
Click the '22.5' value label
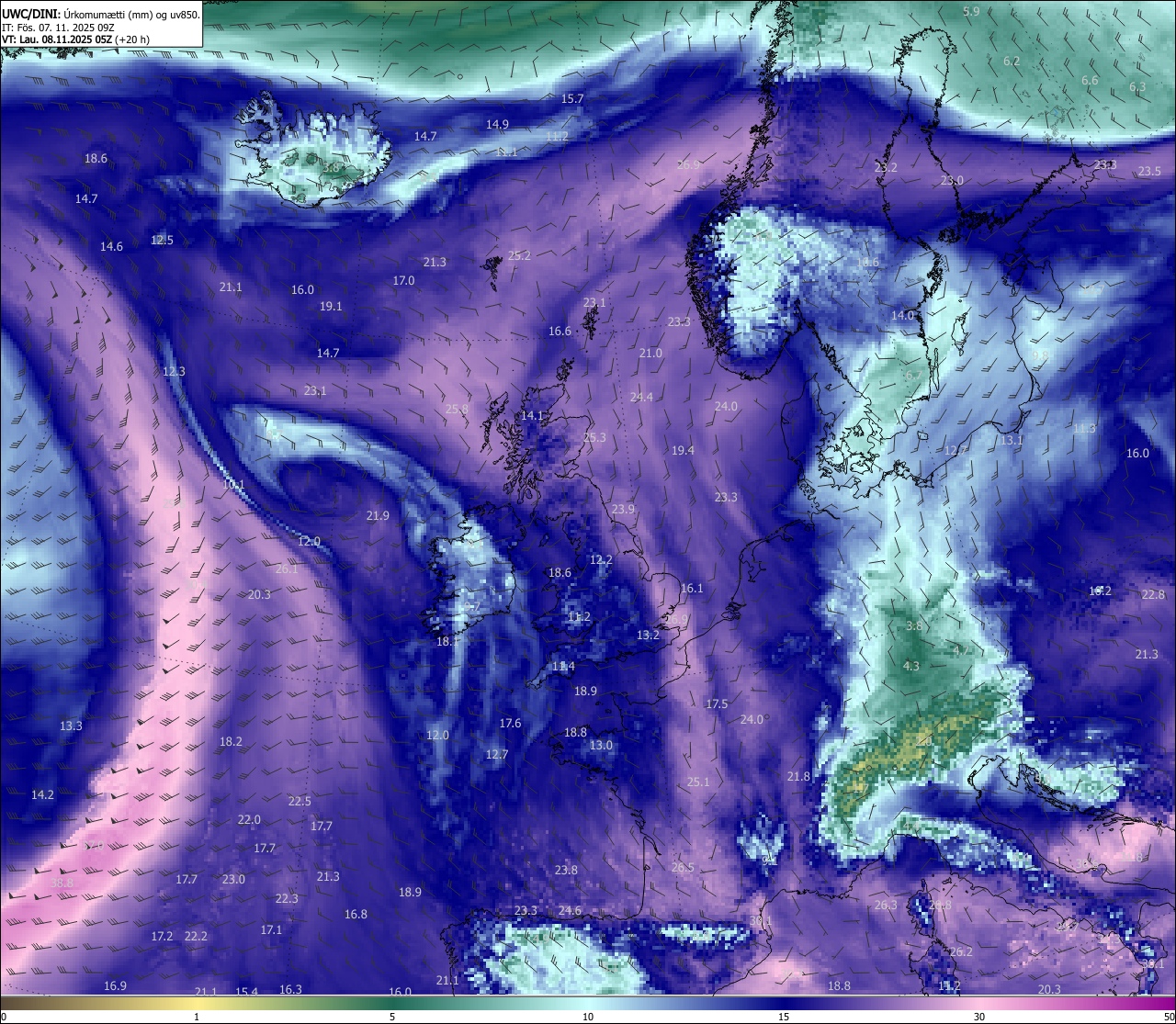(300, 801)
